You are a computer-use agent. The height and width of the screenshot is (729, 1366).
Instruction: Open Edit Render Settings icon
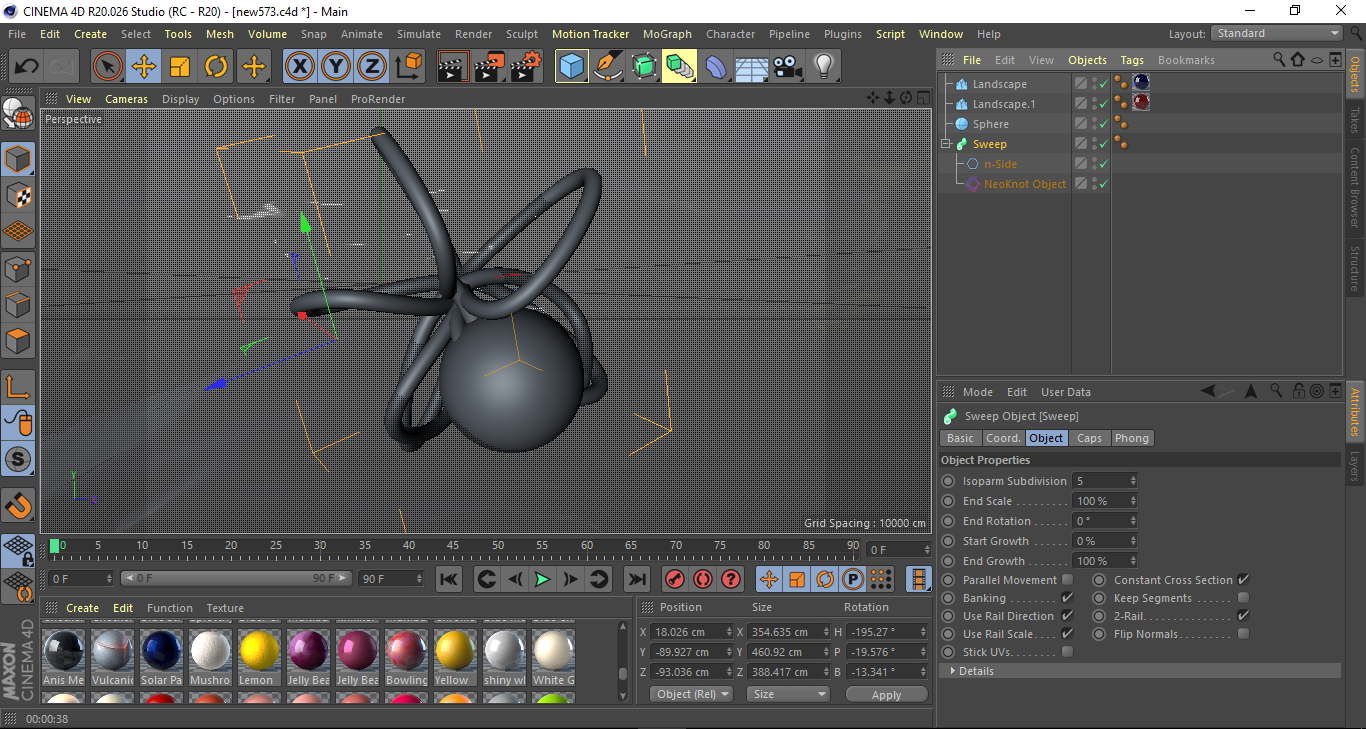coord(526,67)
